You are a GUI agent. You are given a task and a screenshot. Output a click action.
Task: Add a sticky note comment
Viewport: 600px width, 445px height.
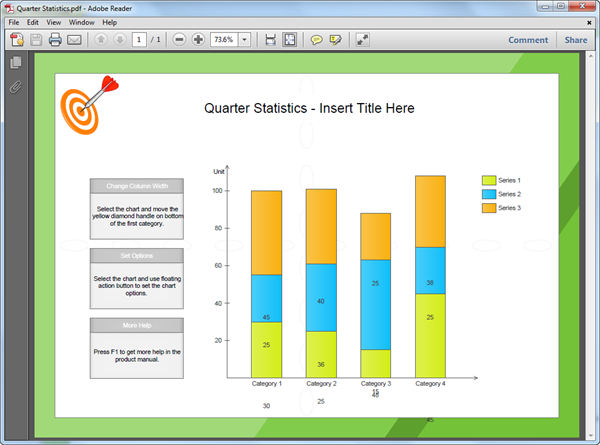tap(316, 40)
